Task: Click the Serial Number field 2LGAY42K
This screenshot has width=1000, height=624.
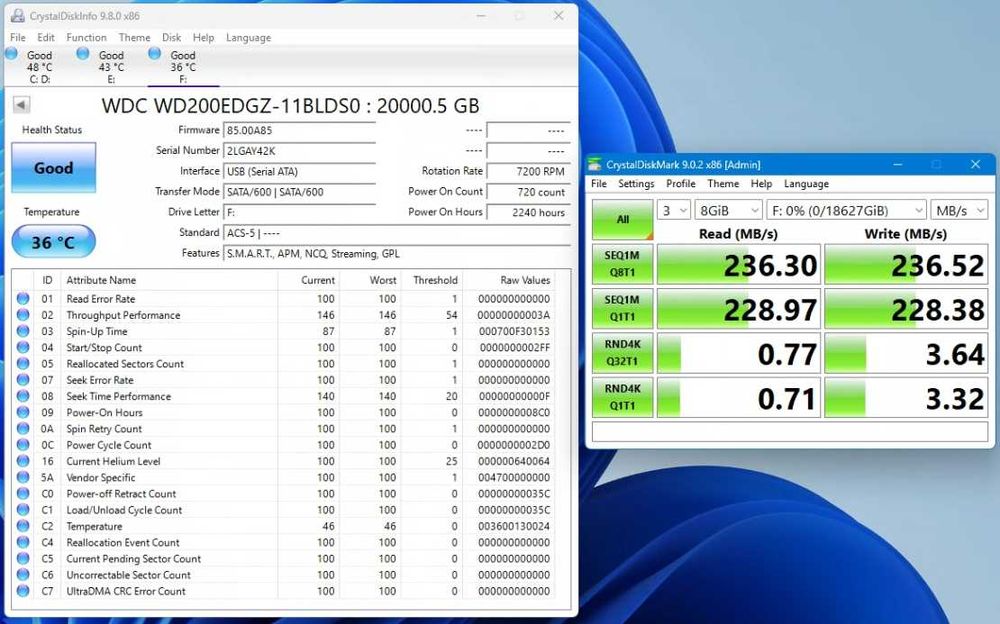Action: 299,151
